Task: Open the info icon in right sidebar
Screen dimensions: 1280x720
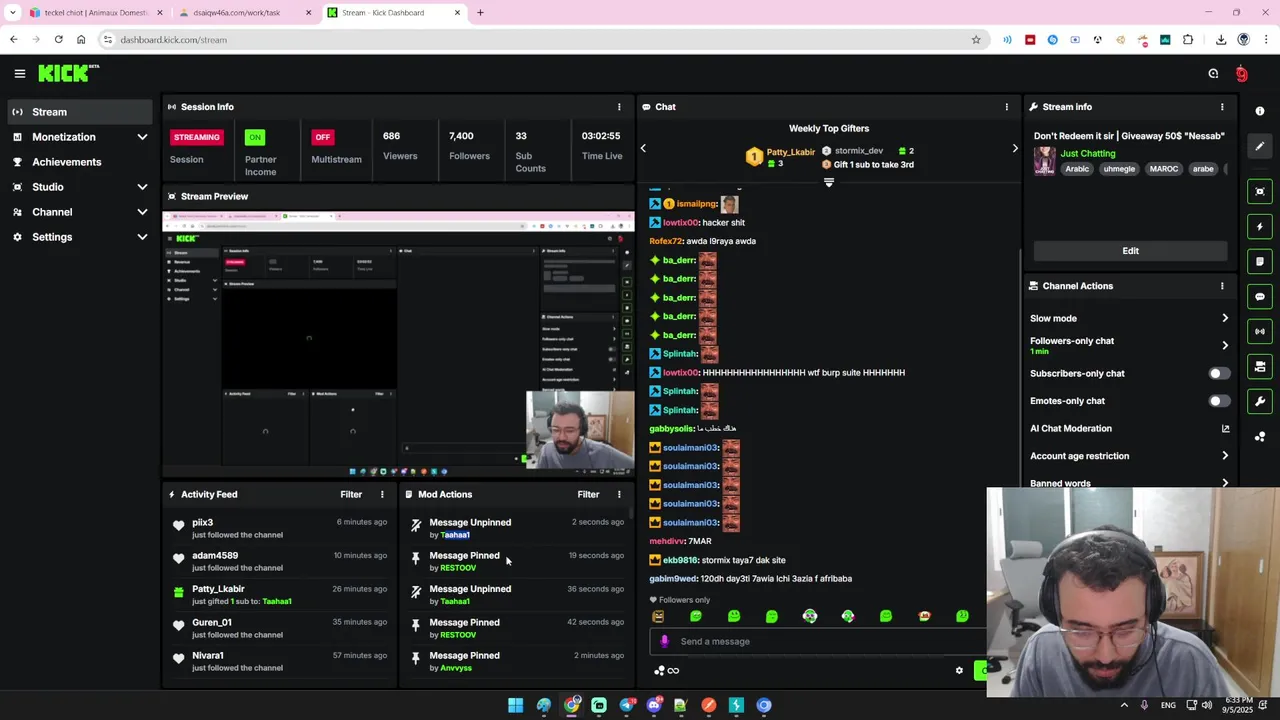Action: pos(1260,111)
